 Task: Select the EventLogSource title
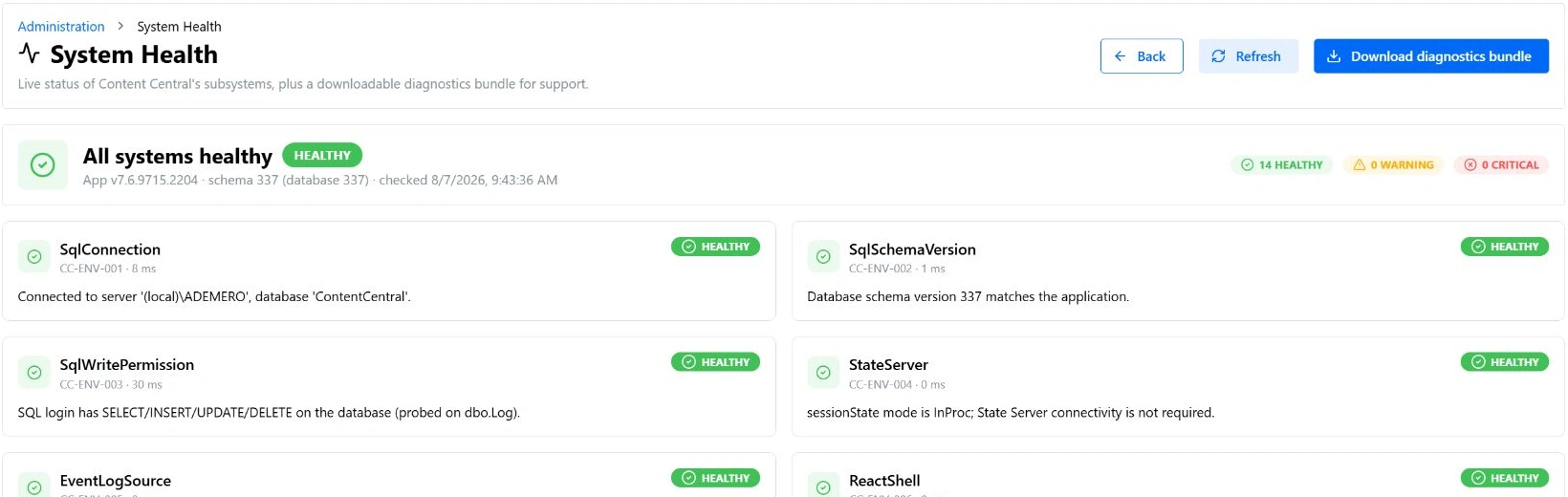[x=116, y=481]
